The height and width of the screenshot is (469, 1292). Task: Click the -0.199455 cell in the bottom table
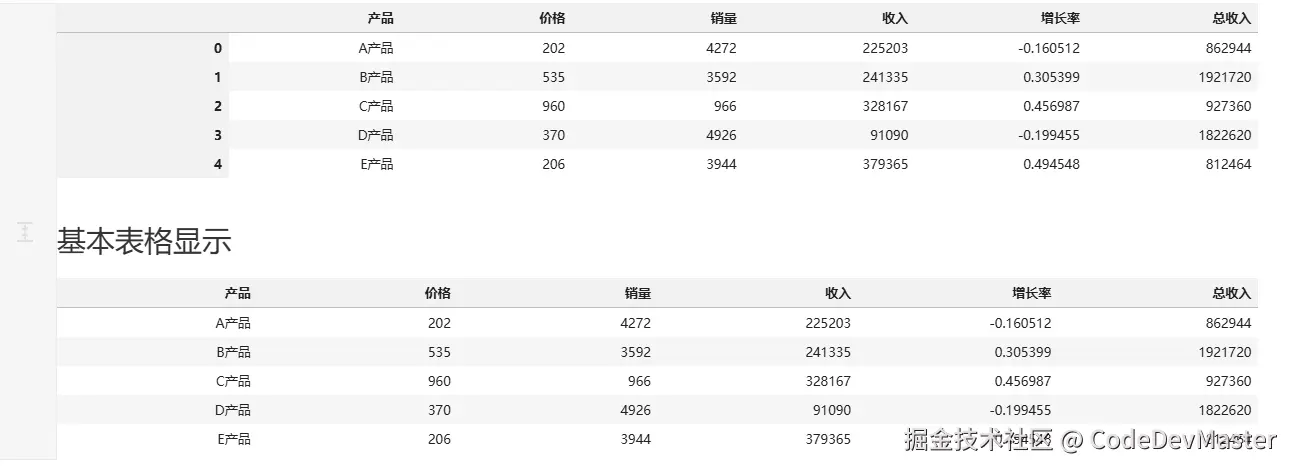[1020, 410]
